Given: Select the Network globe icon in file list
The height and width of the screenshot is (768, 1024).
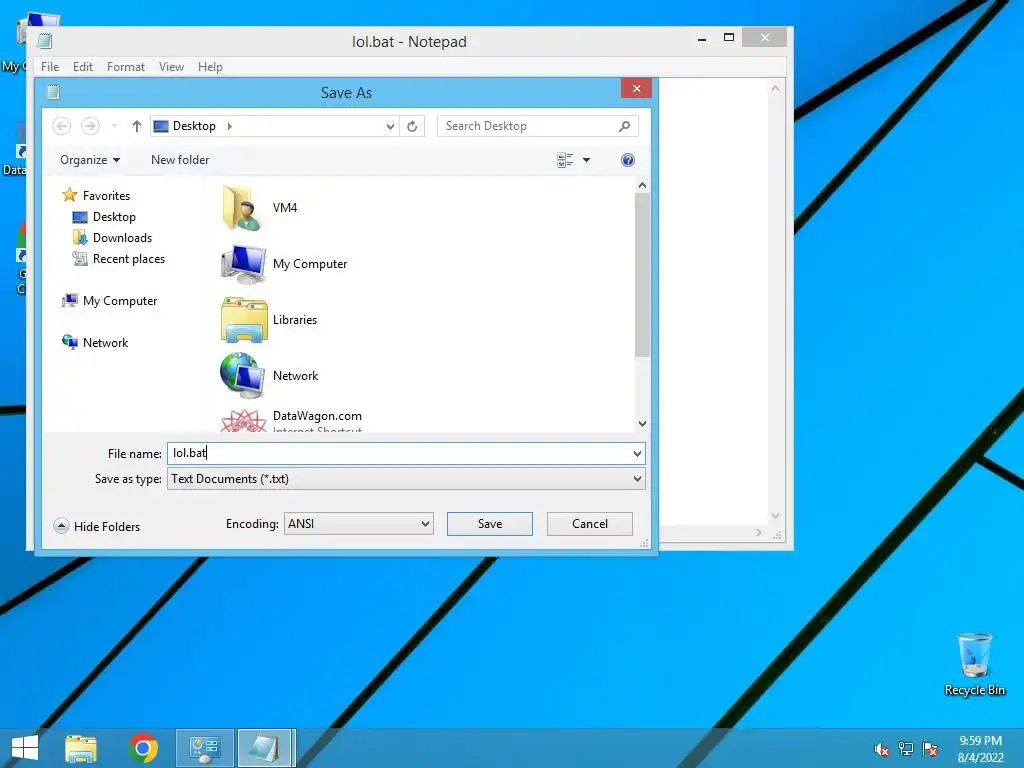Looking at the screenshot, I should click(x=242, y=376).
